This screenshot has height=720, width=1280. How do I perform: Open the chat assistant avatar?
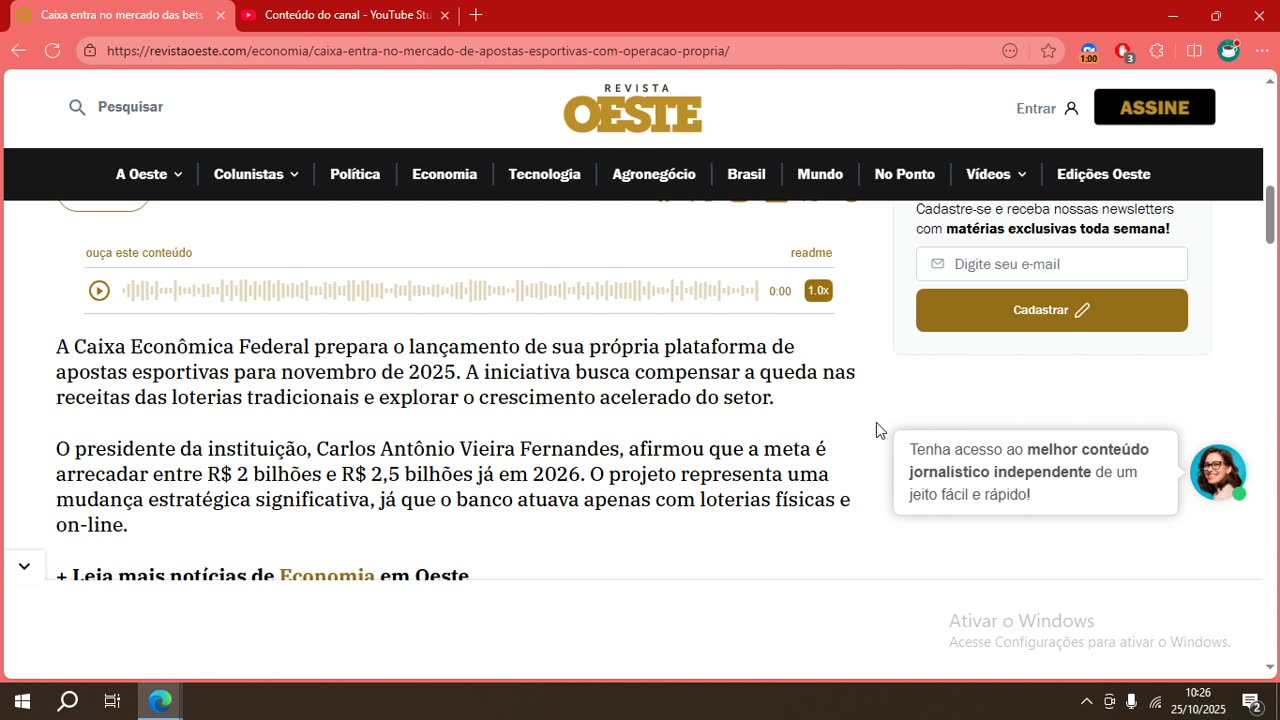click(1218, 472)
